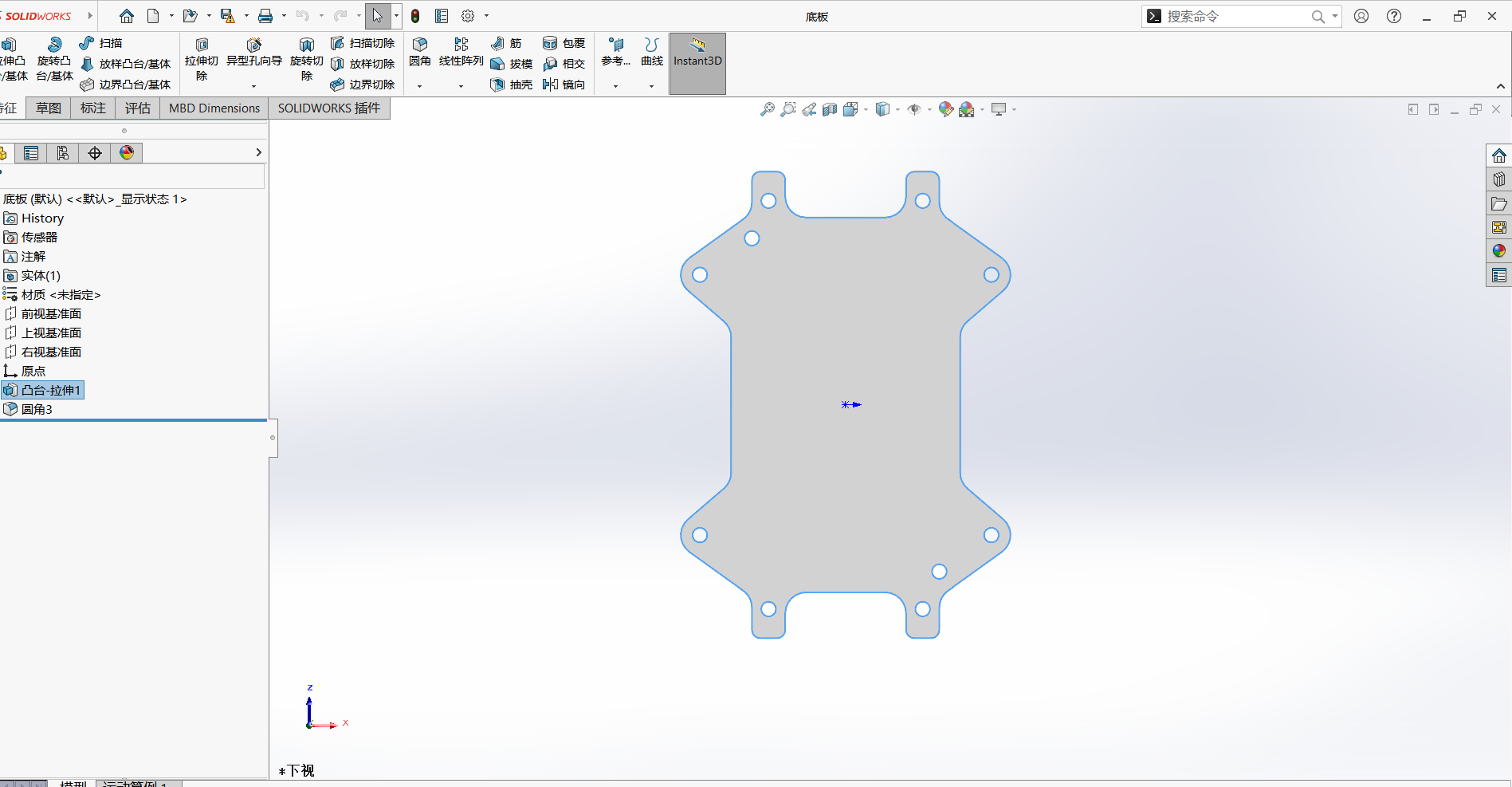Viewport: 1512px width, 787px height.
Task: Select Swept Cut (扫描切除)
Action: click(x=363, y=43)
